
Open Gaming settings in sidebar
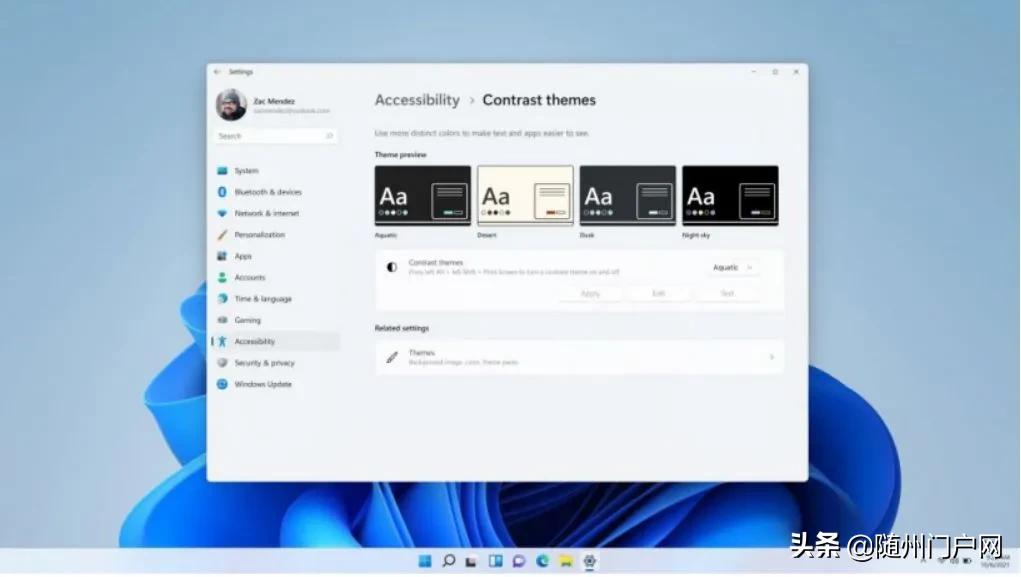click(x=253, y=320)
